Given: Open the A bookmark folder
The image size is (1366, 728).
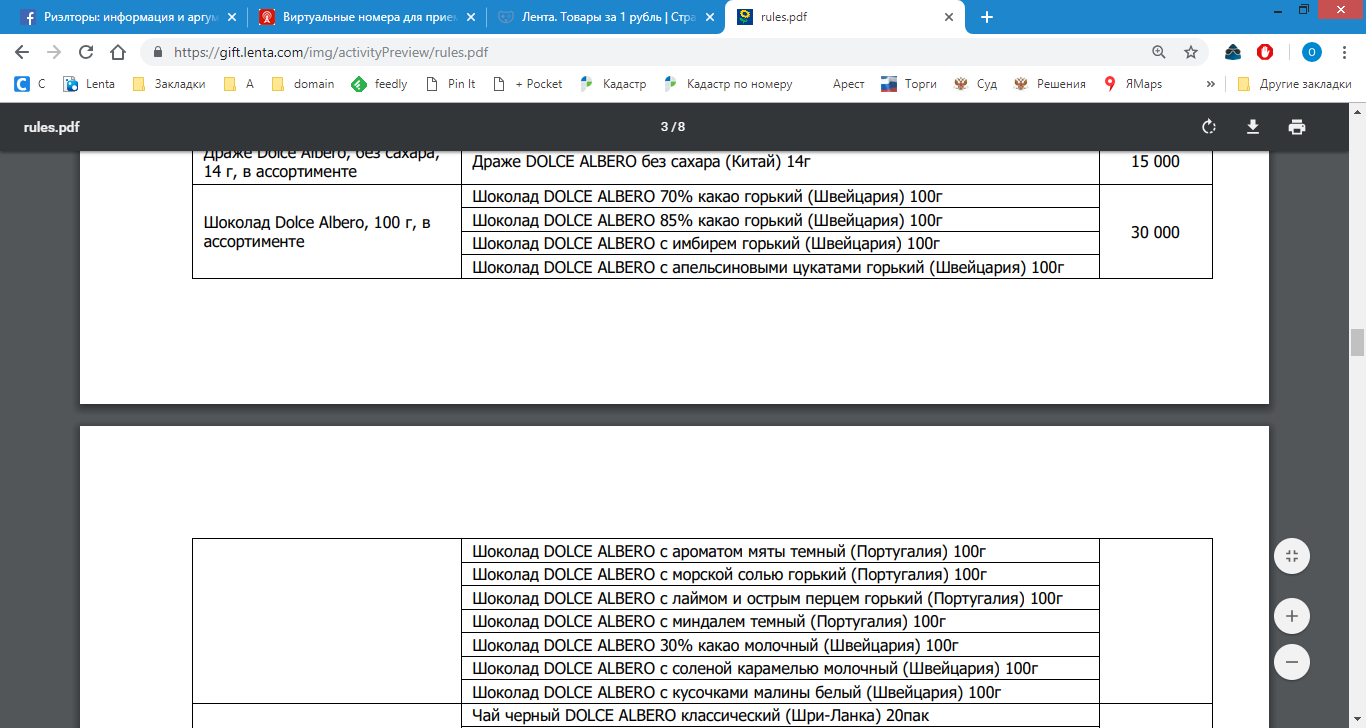Looking at the screenshot, I should 239,84.
